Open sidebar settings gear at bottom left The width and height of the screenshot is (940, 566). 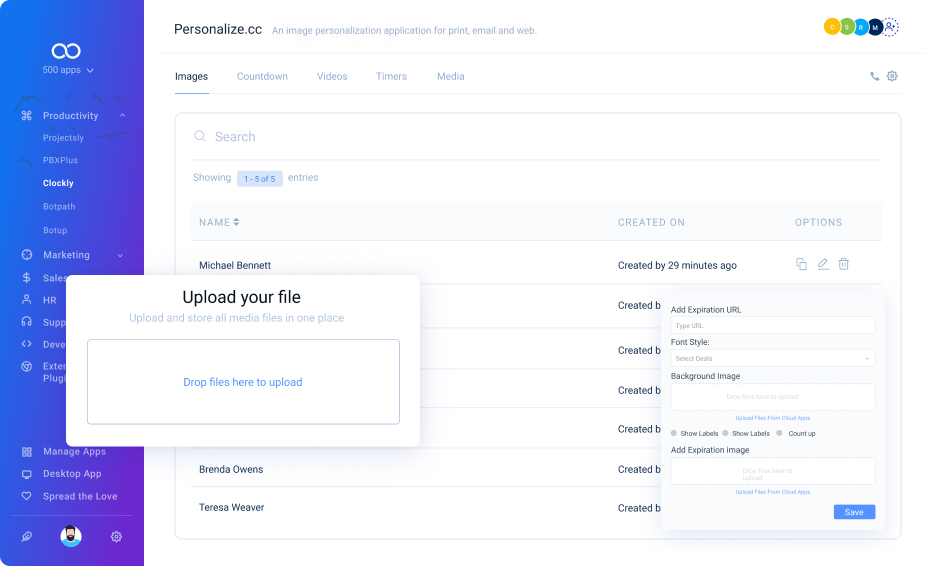[x=116, y=537]
